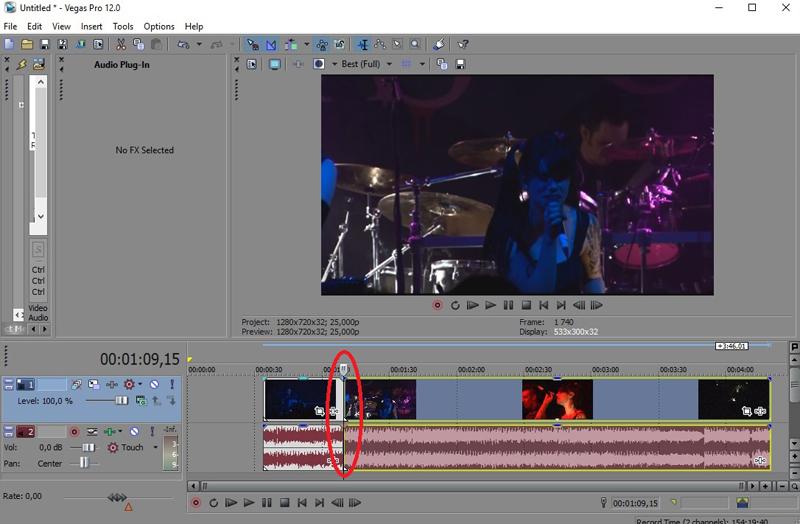Mute video track 1
This screenshot has width=800, height=524.
coord(154,384)
